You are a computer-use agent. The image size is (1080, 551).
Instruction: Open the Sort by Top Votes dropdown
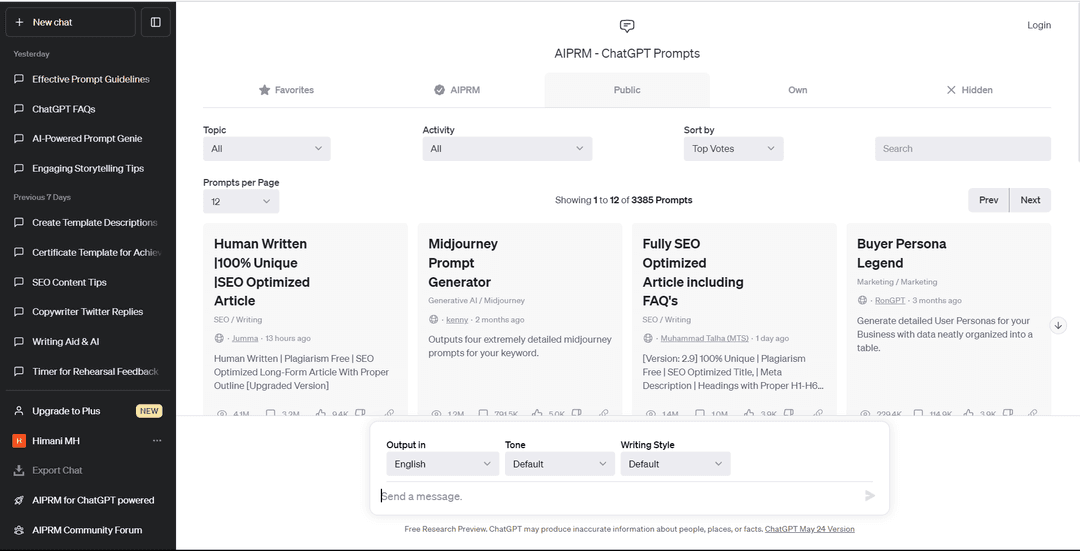(733, 149)
